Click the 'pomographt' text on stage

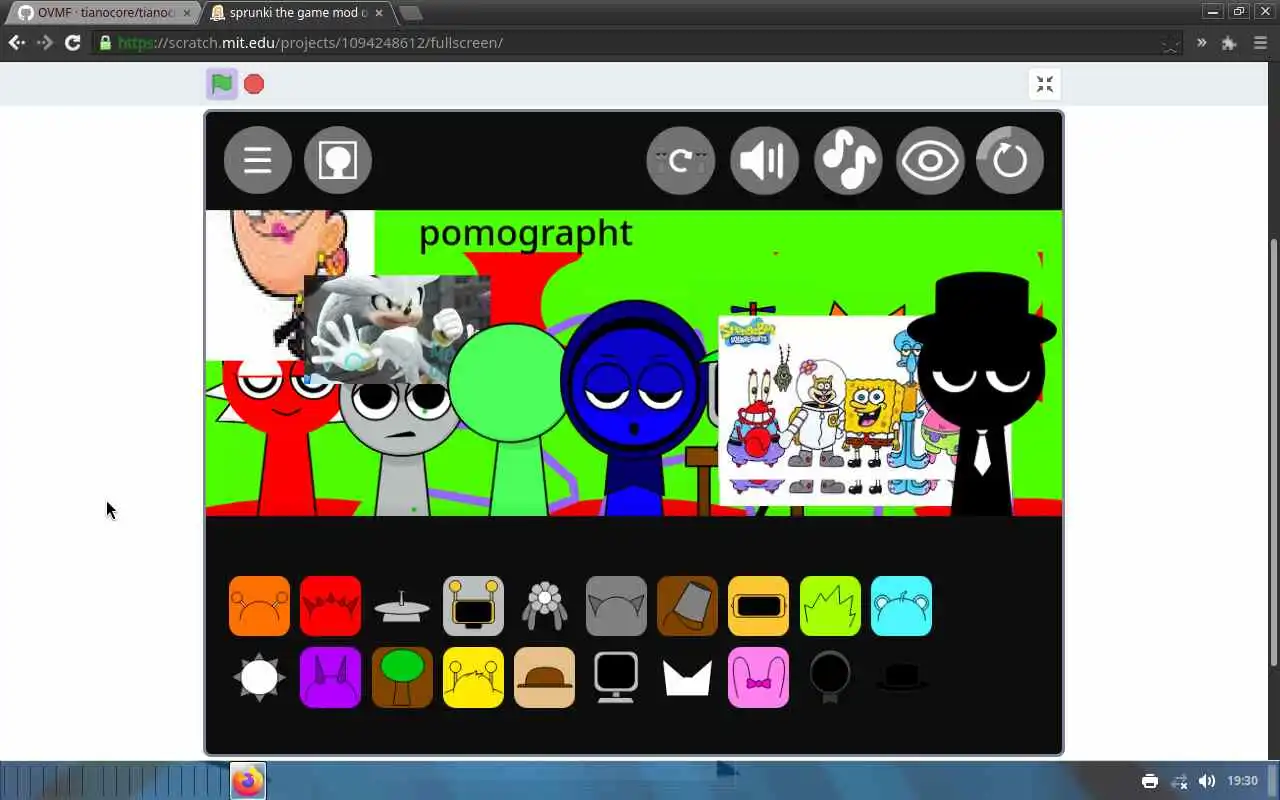[525, 234]
